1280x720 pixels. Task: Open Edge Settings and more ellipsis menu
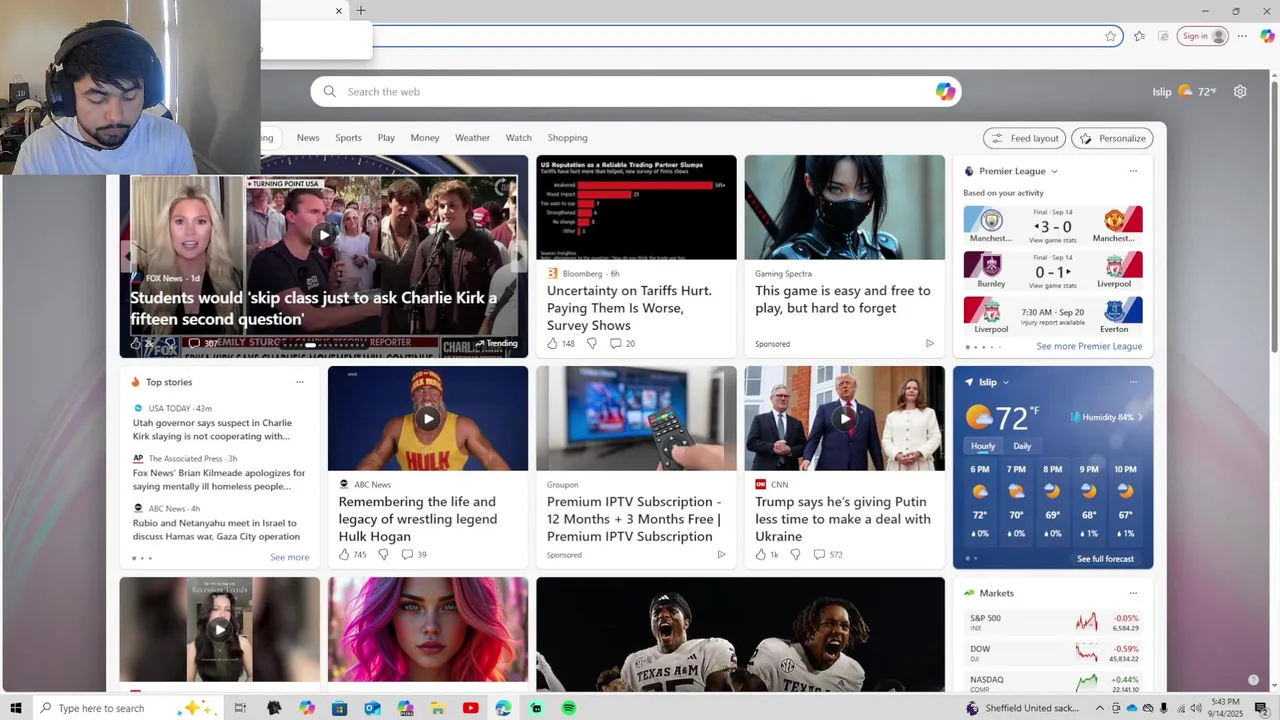(x=1242, y=36)
